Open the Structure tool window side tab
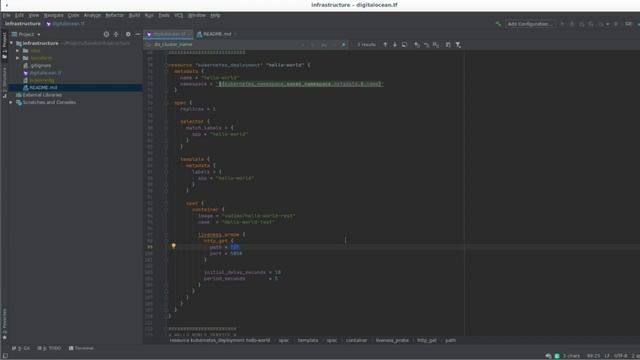Screen dimensions: 640x360 pos(4,81)
